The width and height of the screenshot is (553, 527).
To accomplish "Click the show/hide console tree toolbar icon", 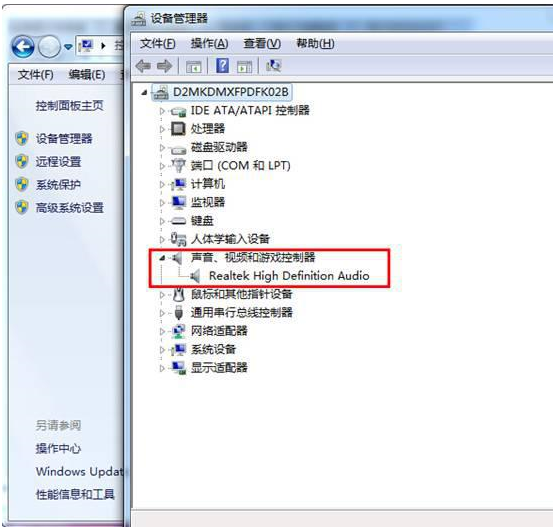I will coord(194,66).
